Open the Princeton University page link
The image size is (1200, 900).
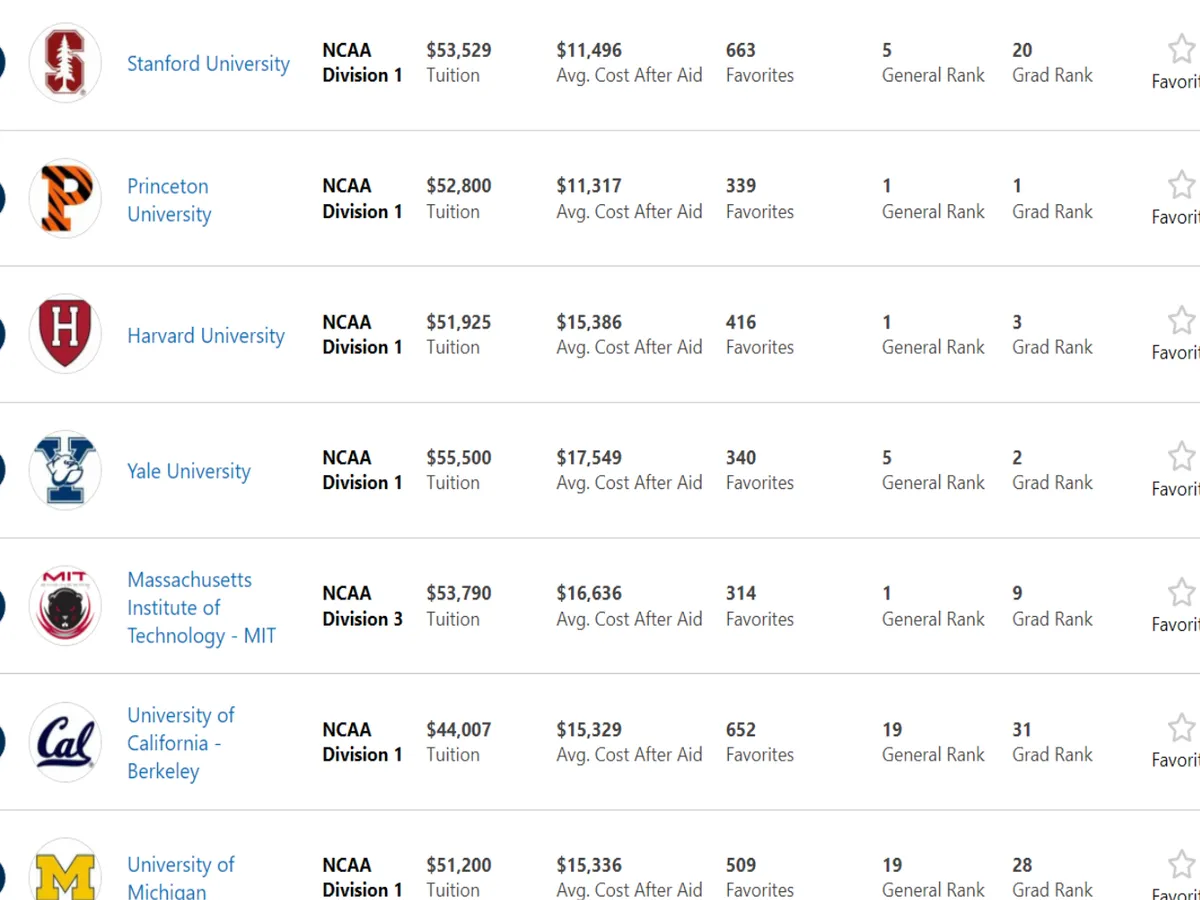169,200
